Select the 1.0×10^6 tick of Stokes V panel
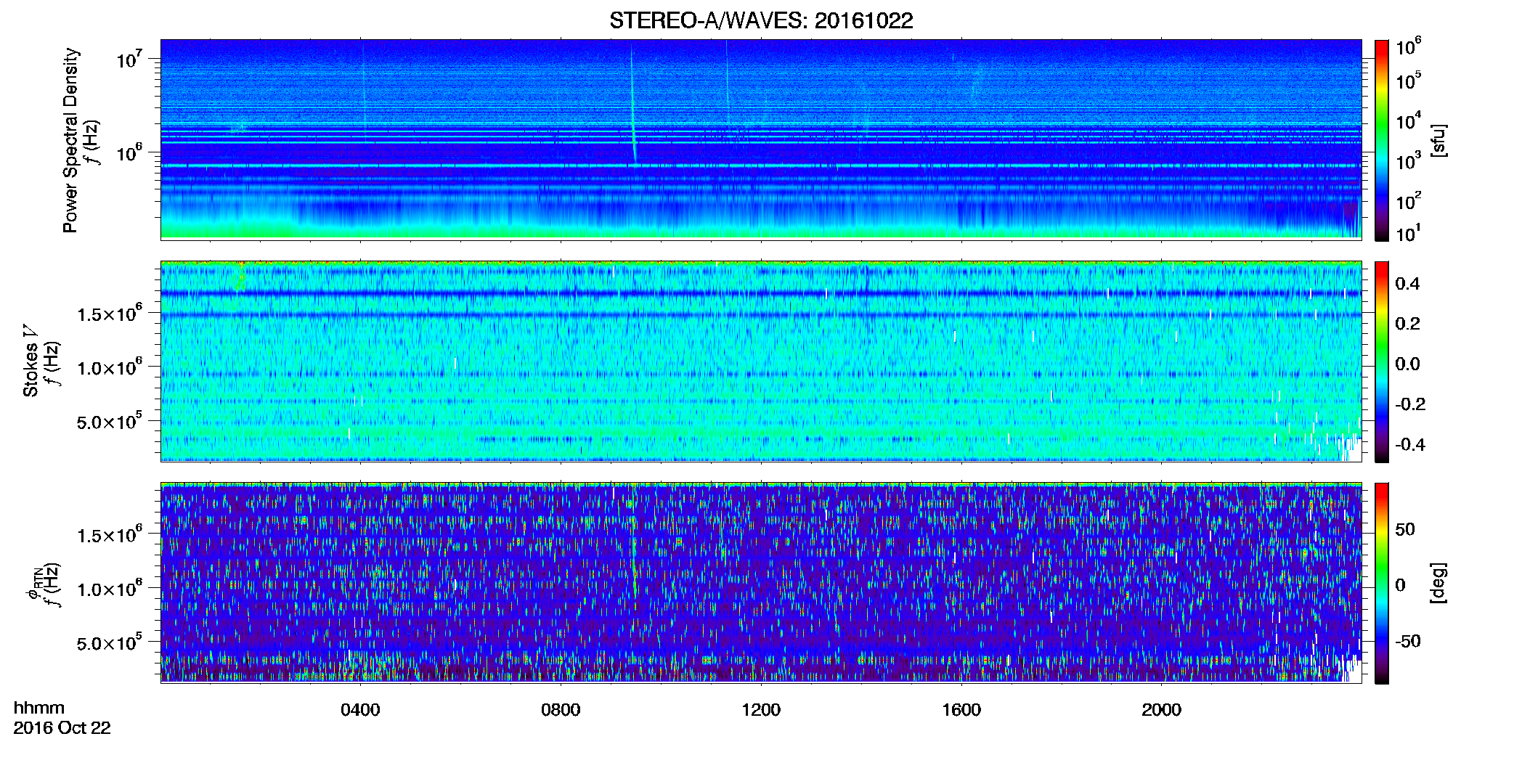The height and width of the screenshot is (784, 1522). point(110,367)
